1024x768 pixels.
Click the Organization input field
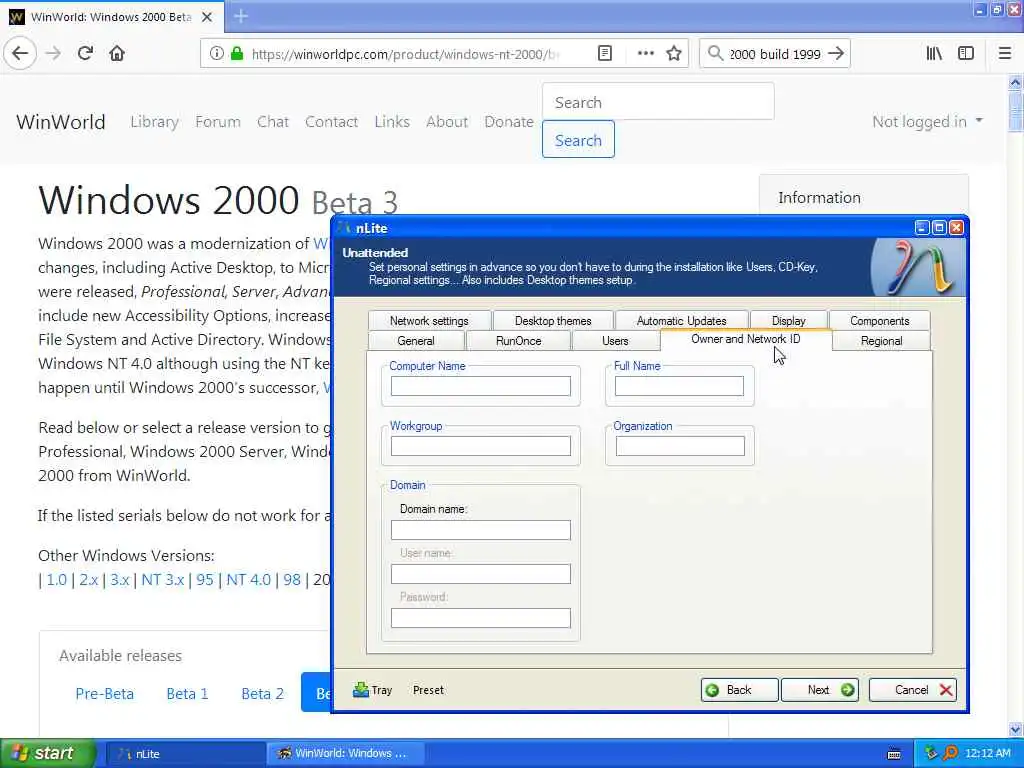(680, 446)
